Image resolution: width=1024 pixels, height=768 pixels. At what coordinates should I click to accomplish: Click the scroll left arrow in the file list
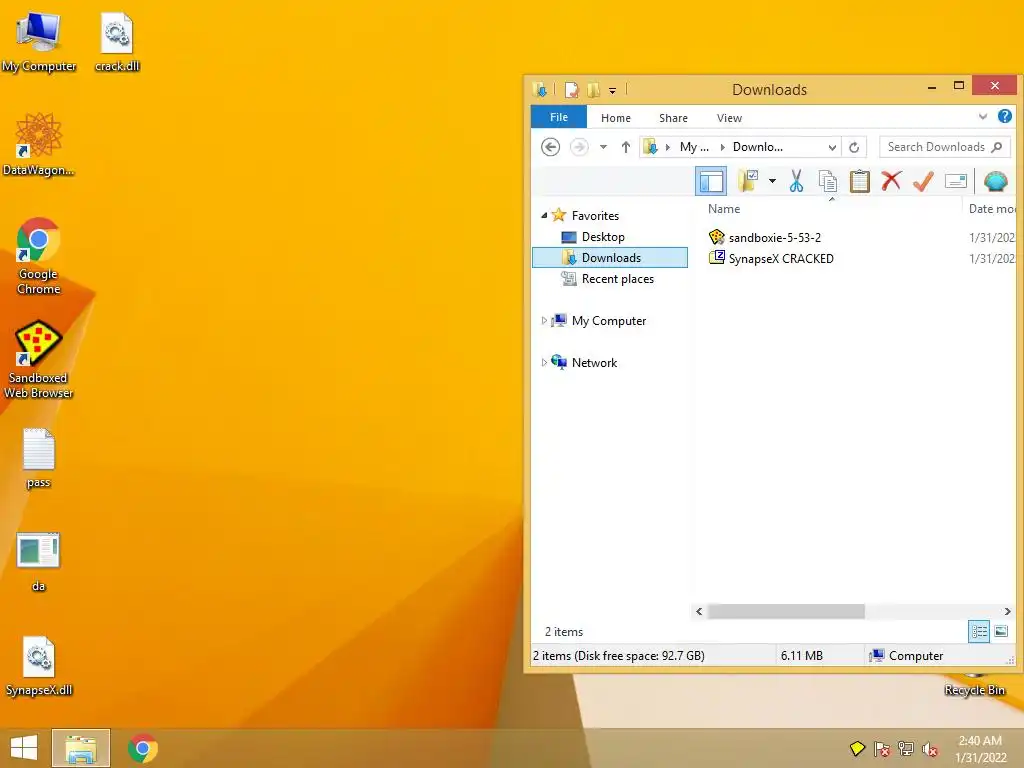(699, 611)
